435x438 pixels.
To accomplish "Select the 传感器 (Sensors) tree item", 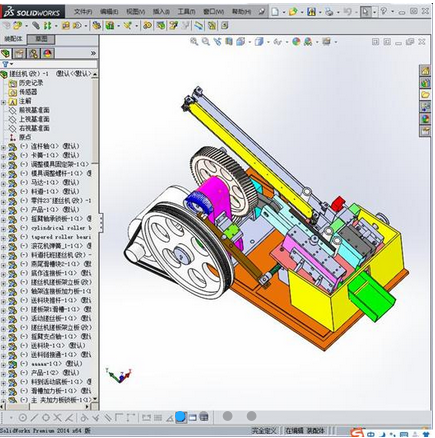I will click(x=28, y=92).
